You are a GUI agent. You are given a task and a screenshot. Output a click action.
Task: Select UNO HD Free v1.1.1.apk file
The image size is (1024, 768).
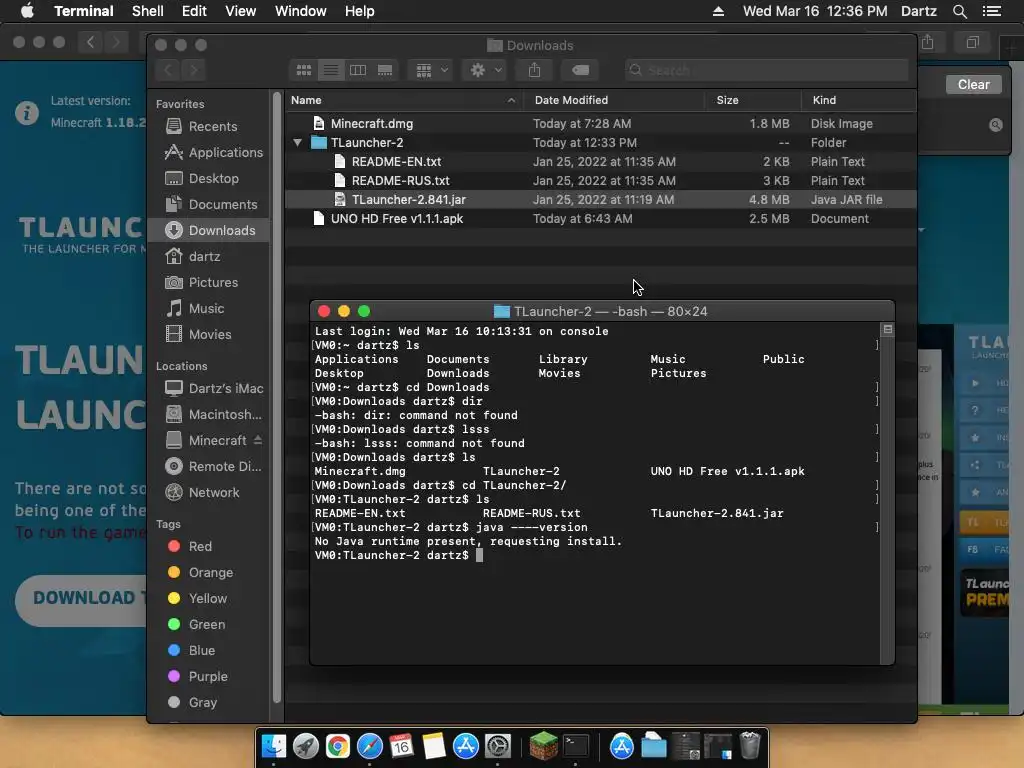[x=600, y=219]
